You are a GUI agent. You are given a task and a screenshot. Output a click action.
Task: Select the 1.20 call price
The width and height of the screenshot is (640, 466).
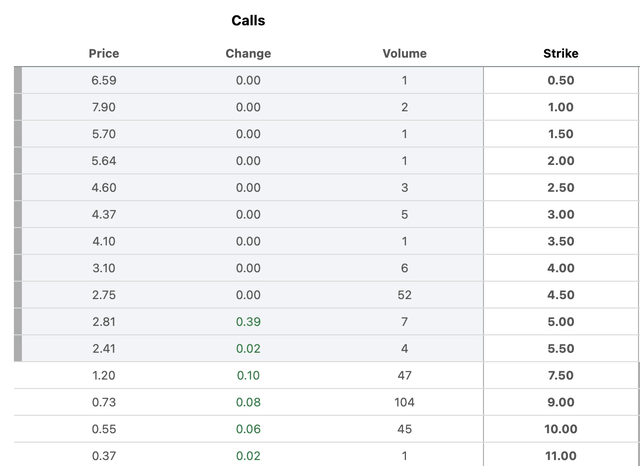point(104,375)
